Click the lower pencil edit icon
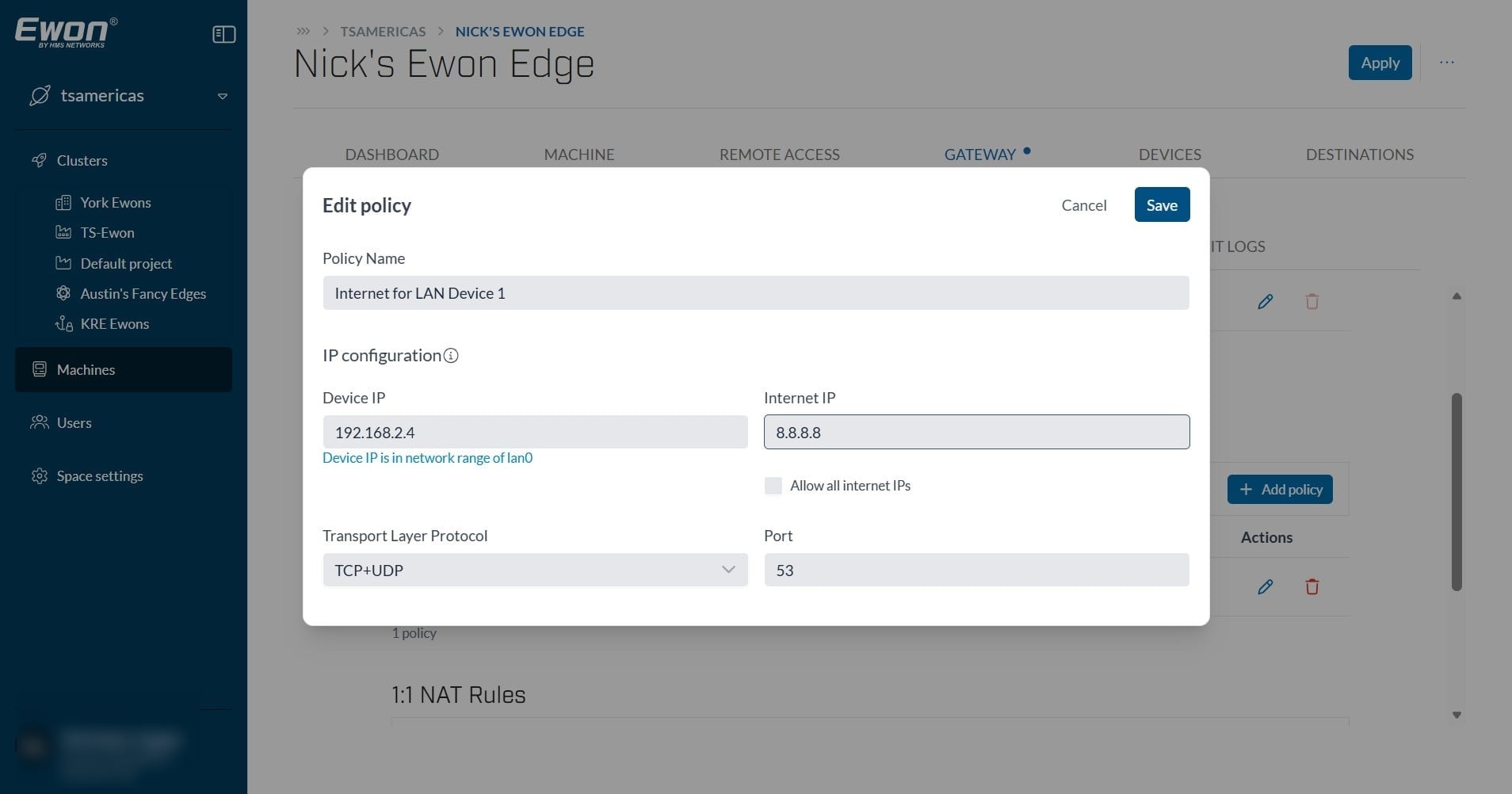 pyautogui.click(x=1266, y=586)
